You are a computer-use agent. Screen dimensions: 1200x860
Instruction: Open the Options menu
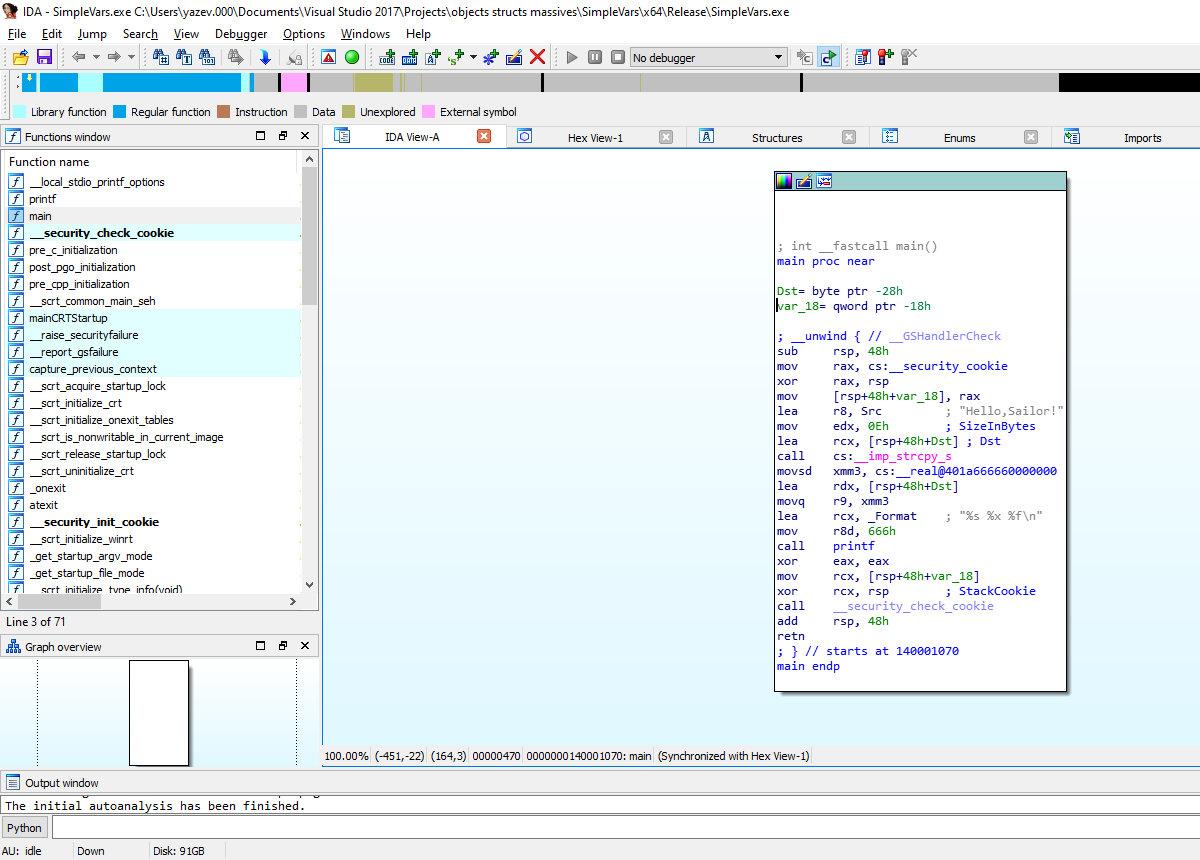pyautogui.click(x=303, y=33)
